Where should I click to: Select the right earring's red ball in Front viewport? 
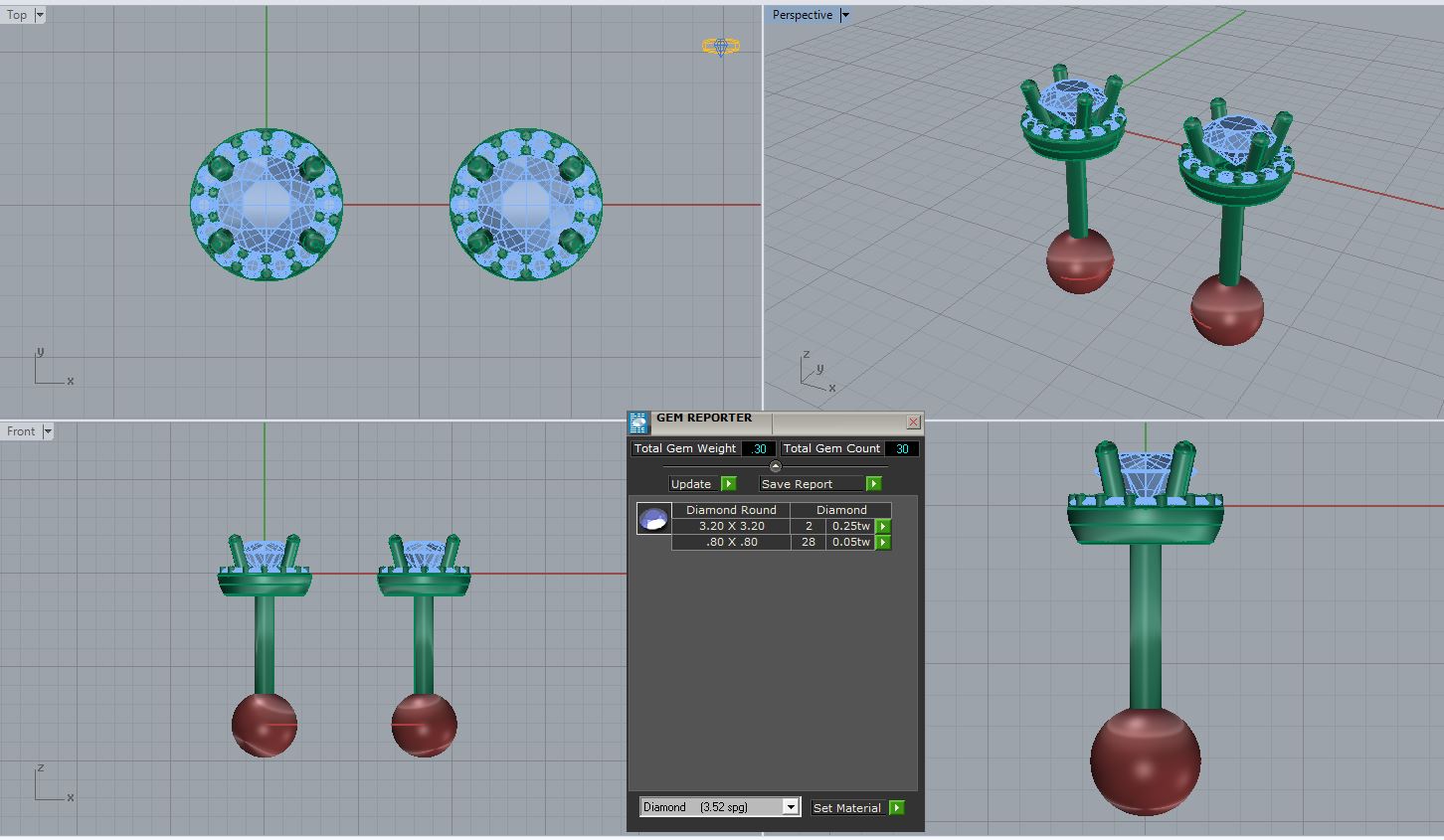click(424, 725)
